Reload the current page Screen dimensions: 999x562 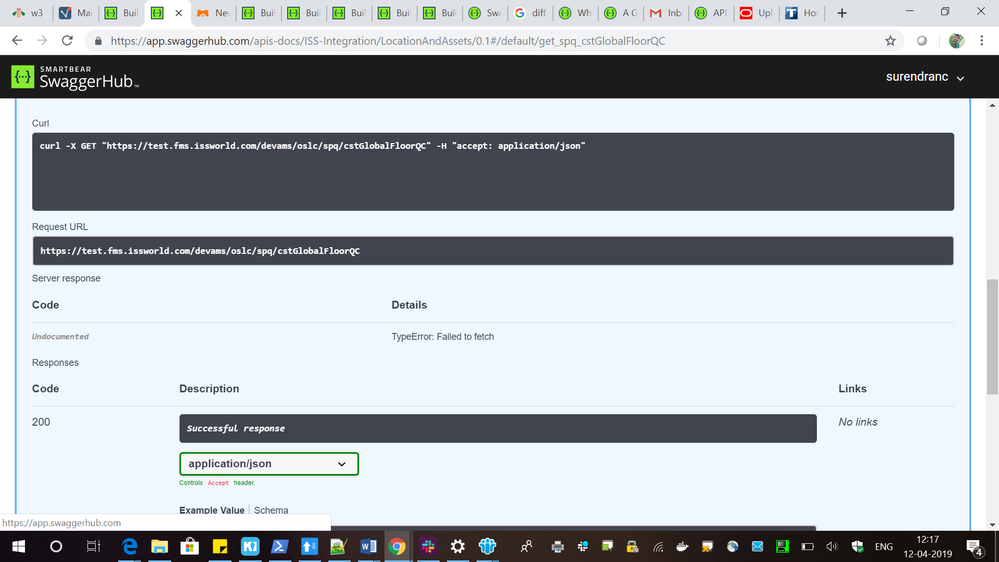pyautogui.click(x=67, y=41)
